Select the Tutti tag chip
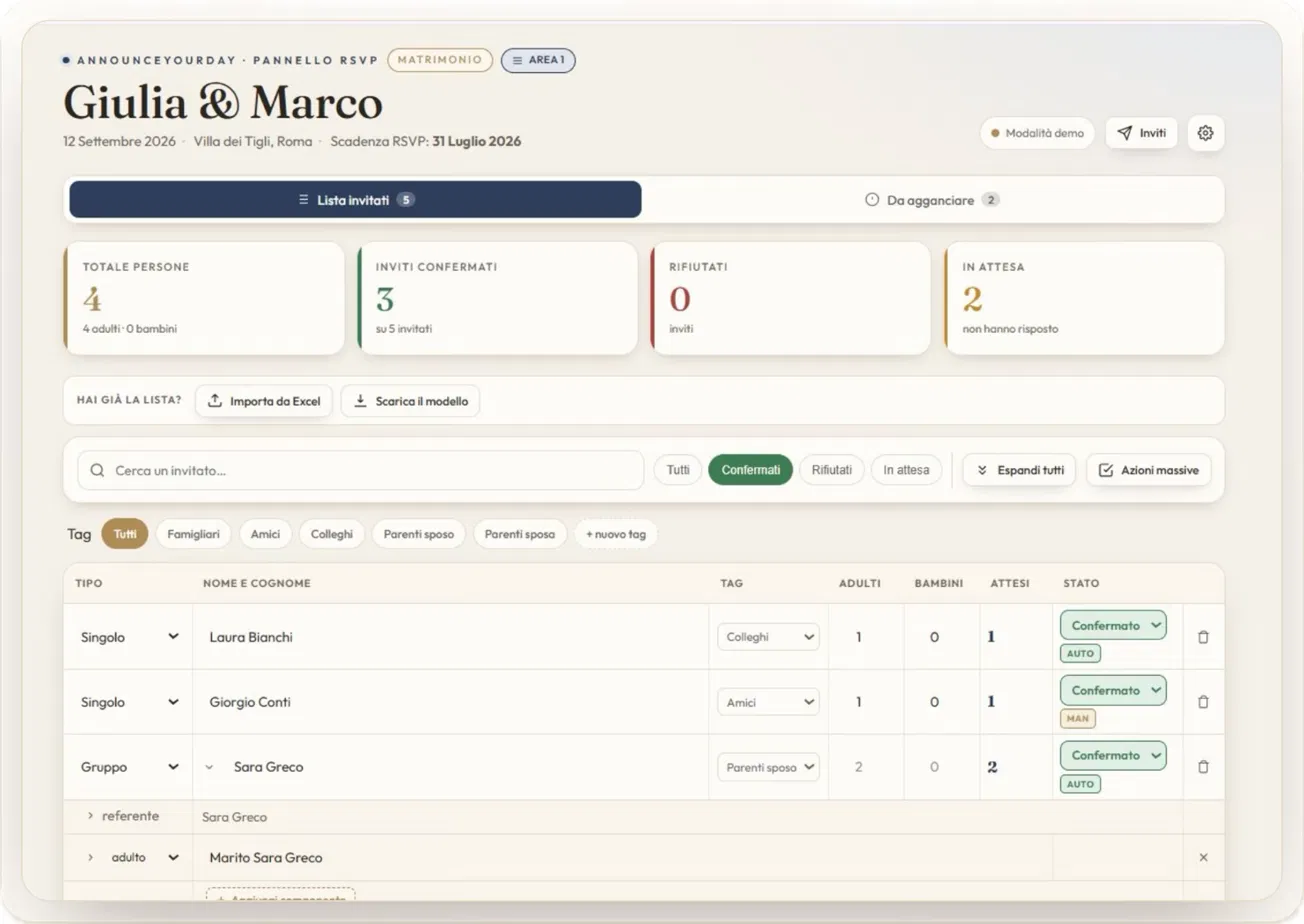The image size is (1304, 924). click(x=125, y=534)
